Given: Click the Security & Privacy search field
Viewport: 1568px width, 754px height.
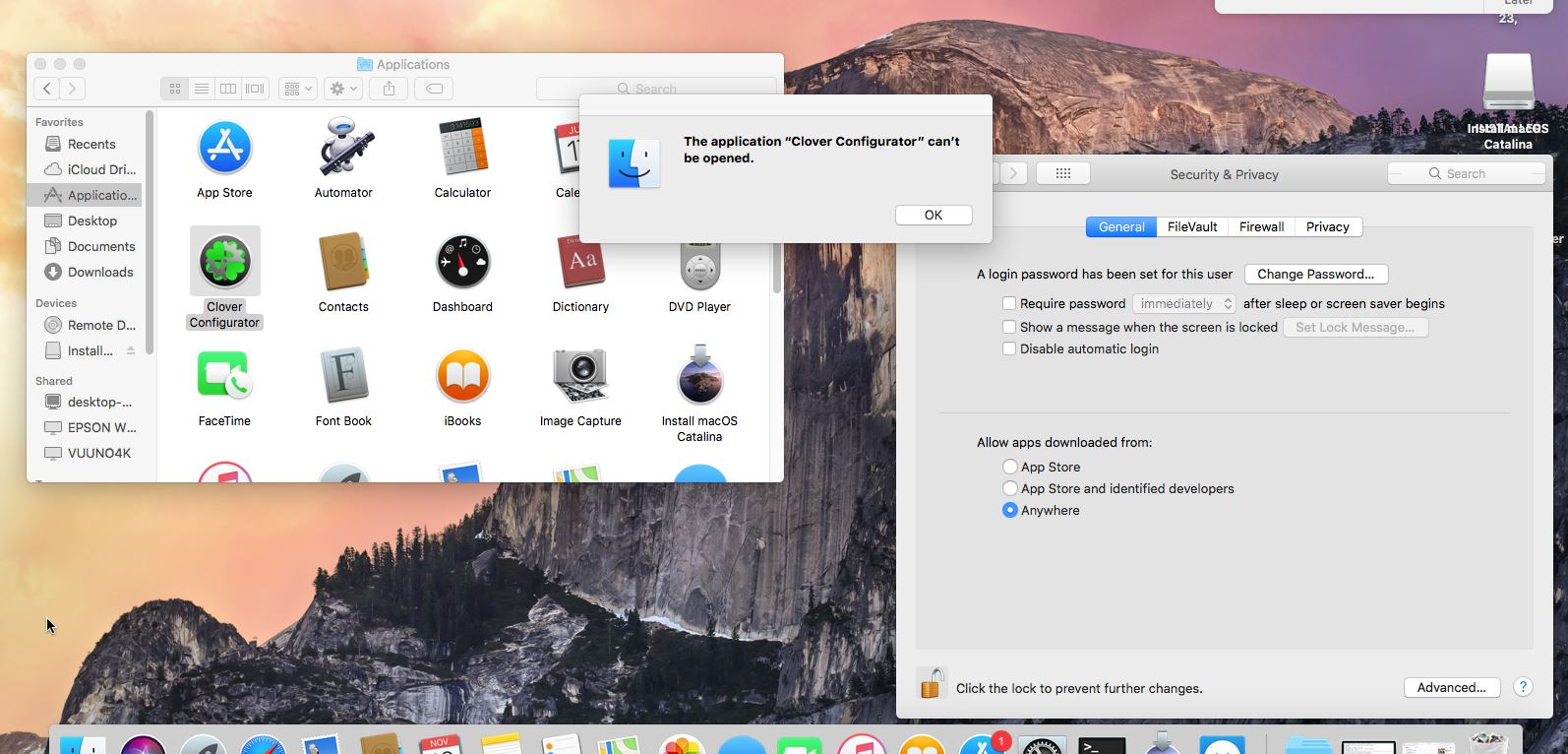Looking at the screenshot, I should (x=1466, y=173).
